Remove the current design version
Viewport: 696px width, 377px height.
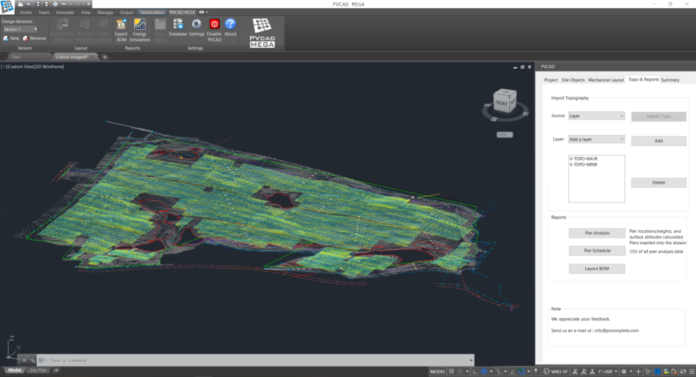click(x=34, y=38)
